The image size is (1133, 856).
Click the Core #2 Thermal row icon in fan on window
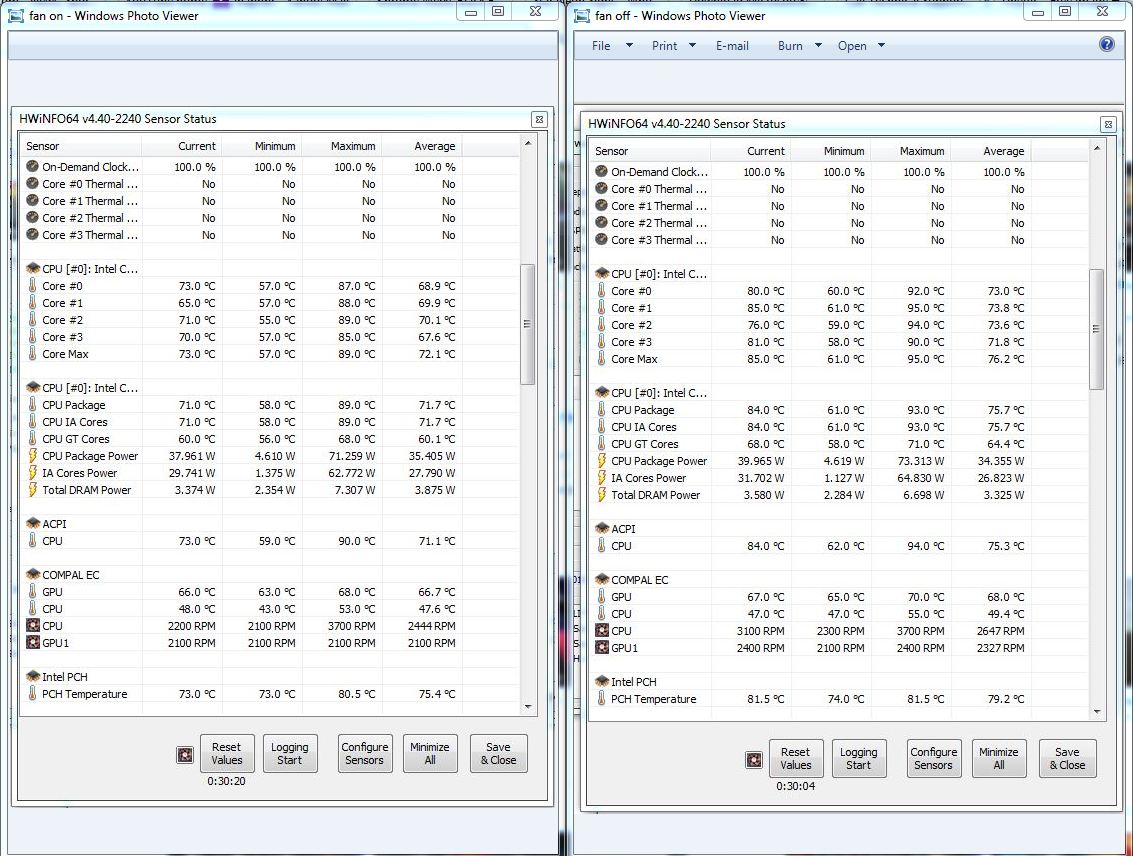click(x=33, y=217)
